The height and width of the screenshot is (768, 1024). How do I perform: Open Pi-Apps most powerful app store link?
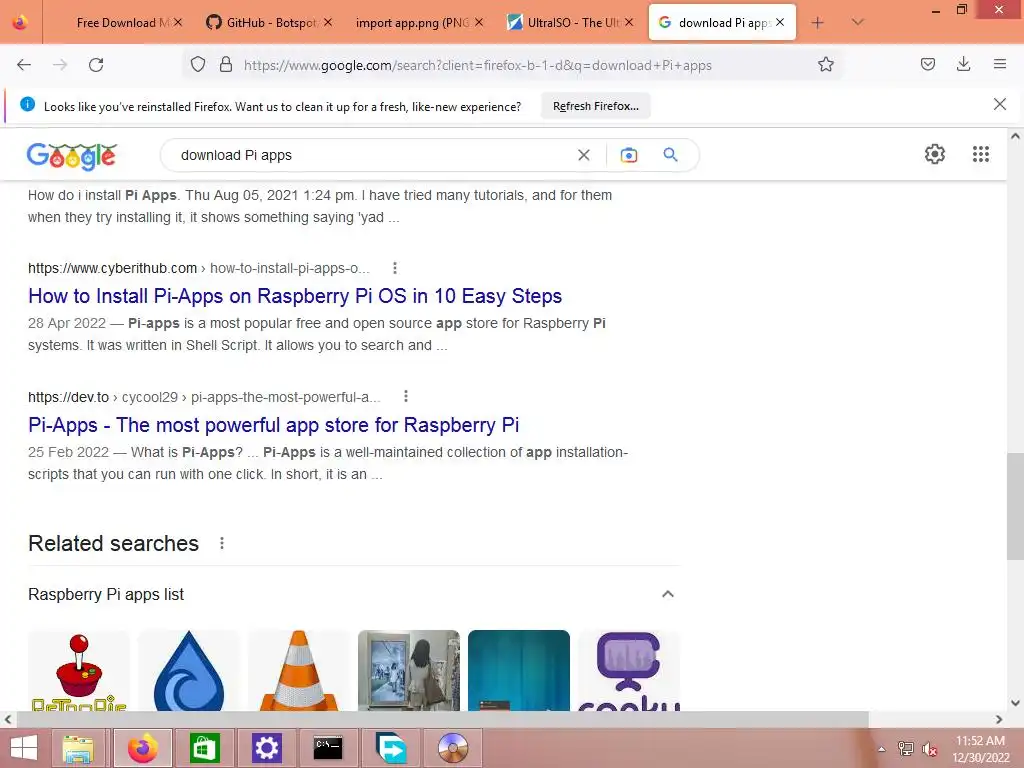pos(274,425)
